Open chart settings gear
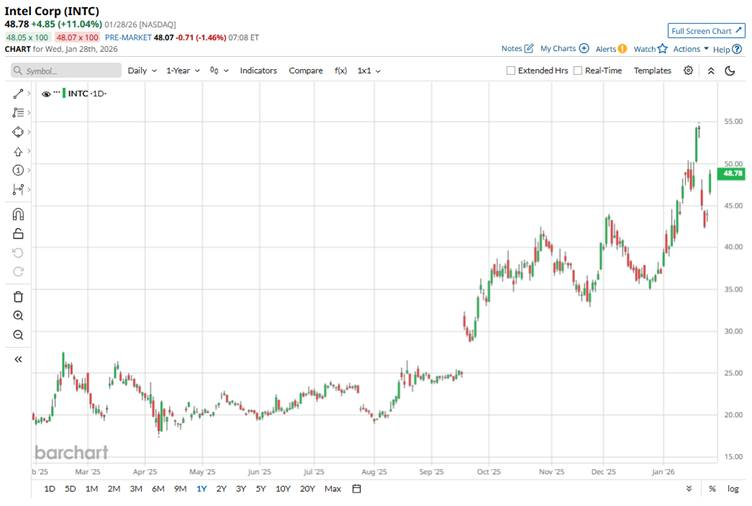 click(688, 71)
